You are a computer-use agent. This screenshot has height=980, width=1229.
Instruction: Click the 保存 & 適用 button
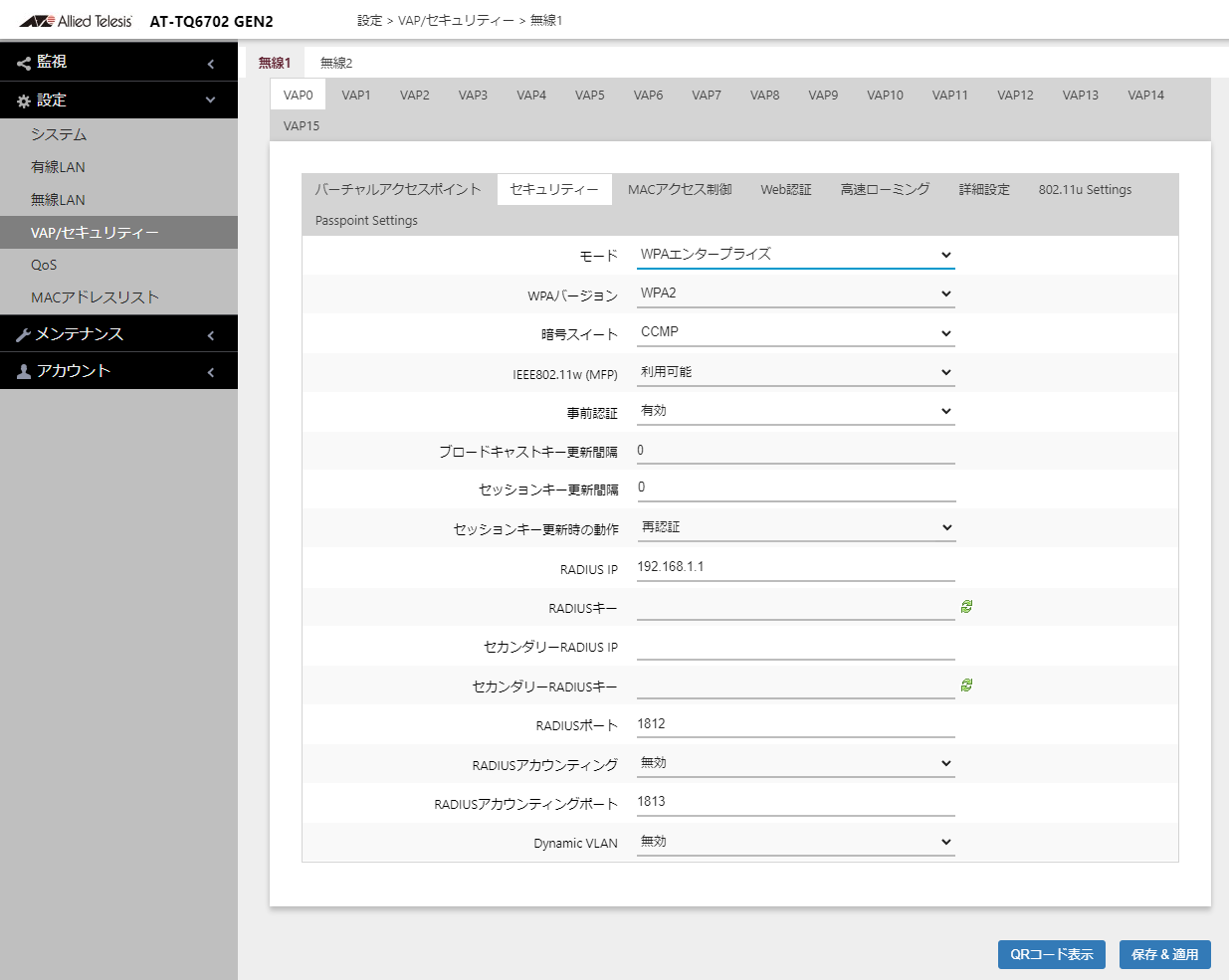(1165, 954)
